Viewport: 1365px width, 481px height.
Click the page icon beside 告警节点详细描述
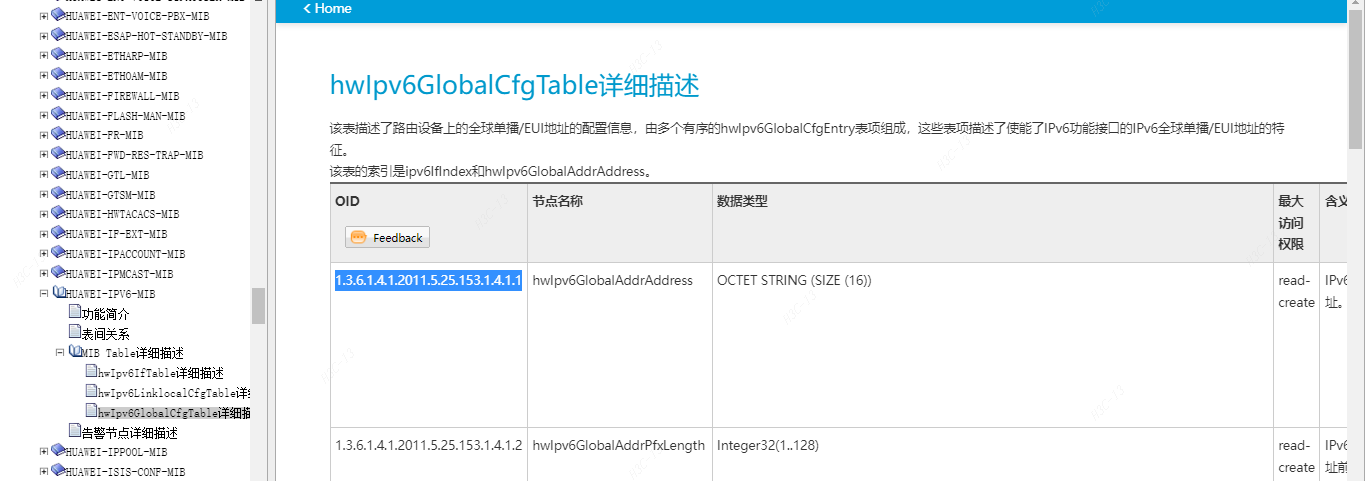pyautogui.click(x=74, y=432)
